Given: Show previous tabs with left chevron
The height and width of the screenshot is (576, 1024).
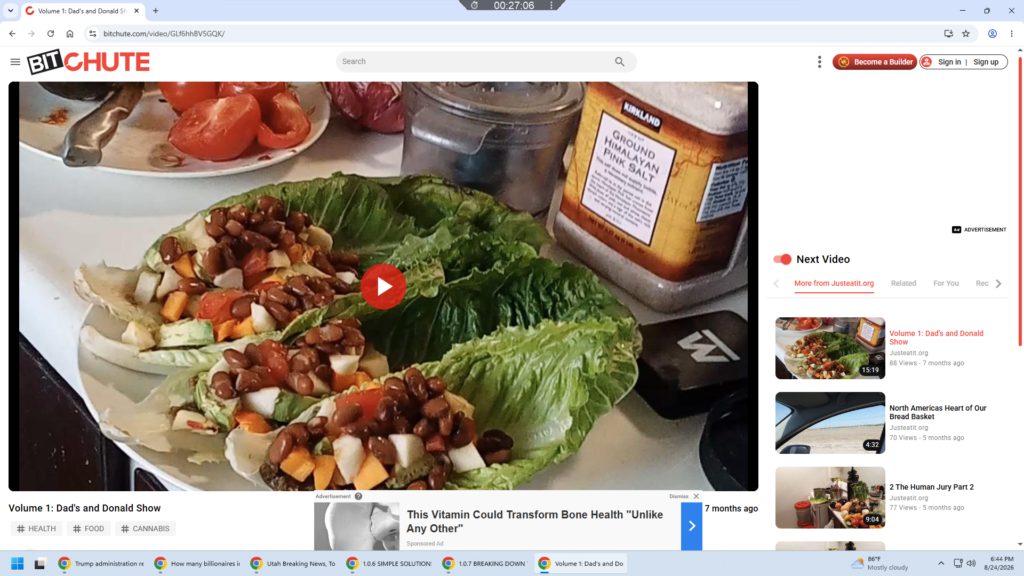Looking at the screenshot, I should 776,283.
